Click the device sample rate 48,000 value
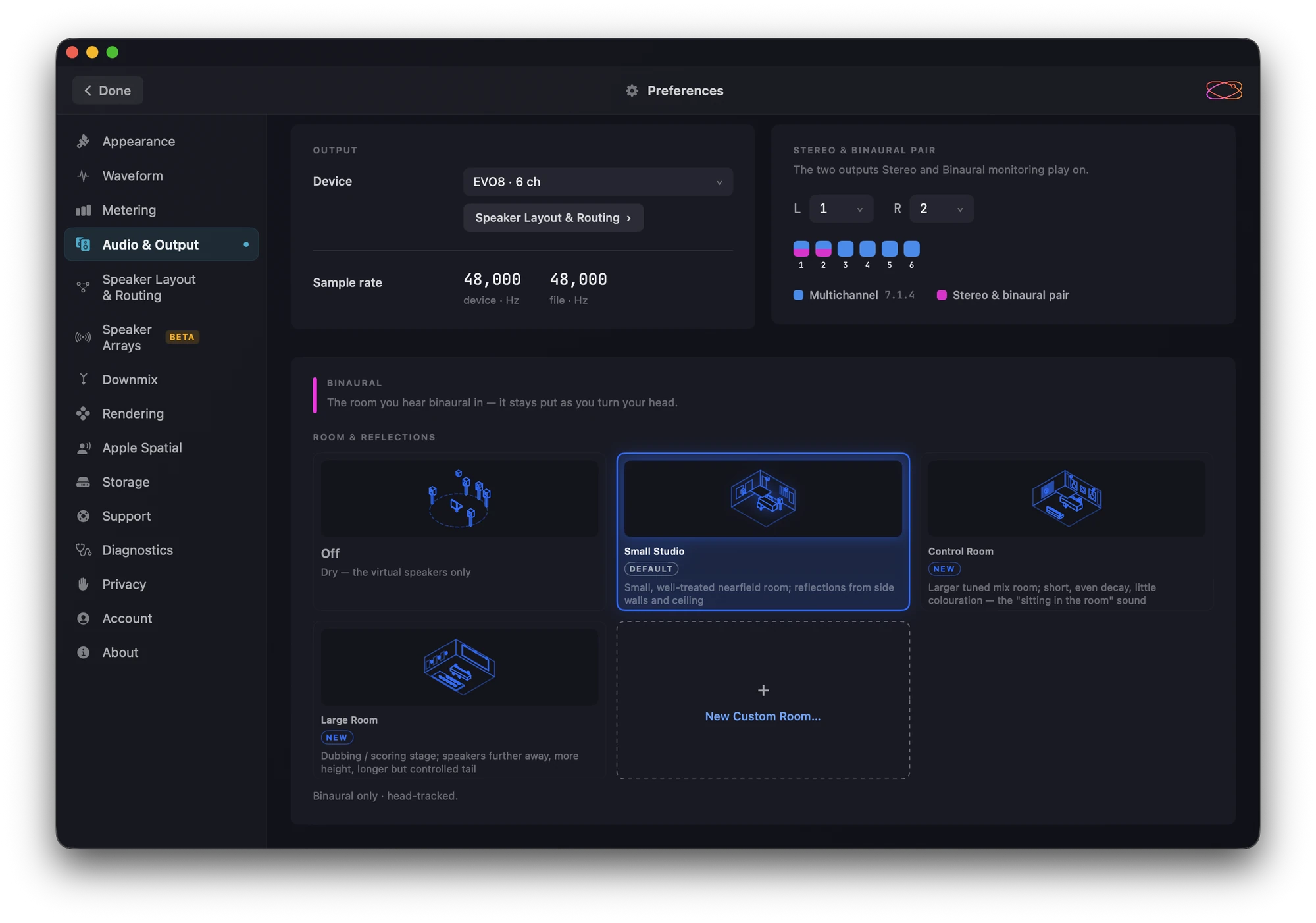 [492, 280]
